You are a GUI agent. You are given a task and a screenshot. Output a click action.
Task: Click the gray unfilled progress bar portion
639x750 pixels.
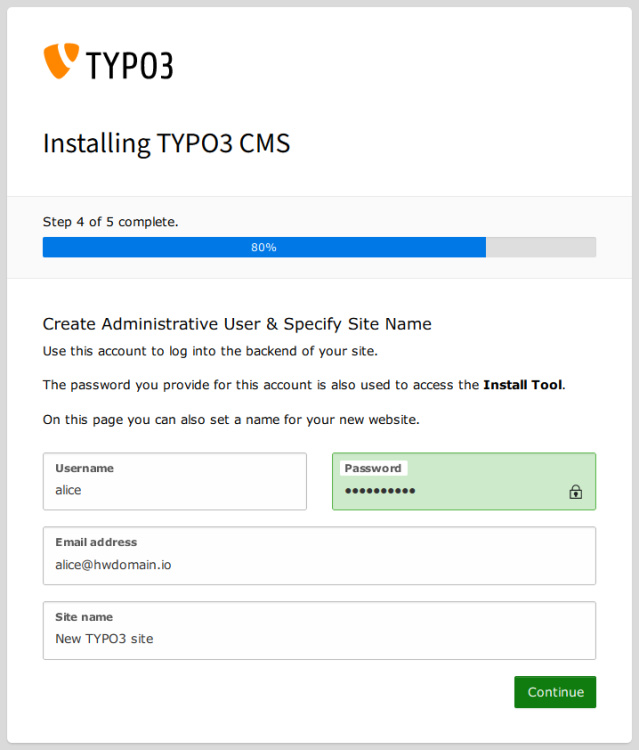pos(540,247)
